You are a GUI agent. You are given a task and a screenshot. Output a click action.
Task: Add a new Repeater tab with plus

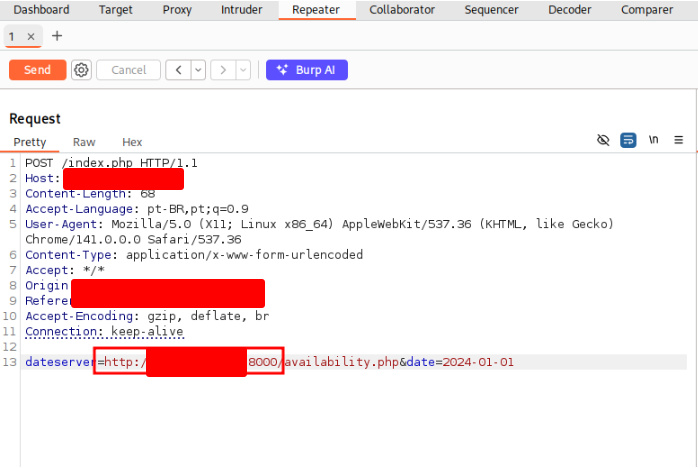(57, 36)
